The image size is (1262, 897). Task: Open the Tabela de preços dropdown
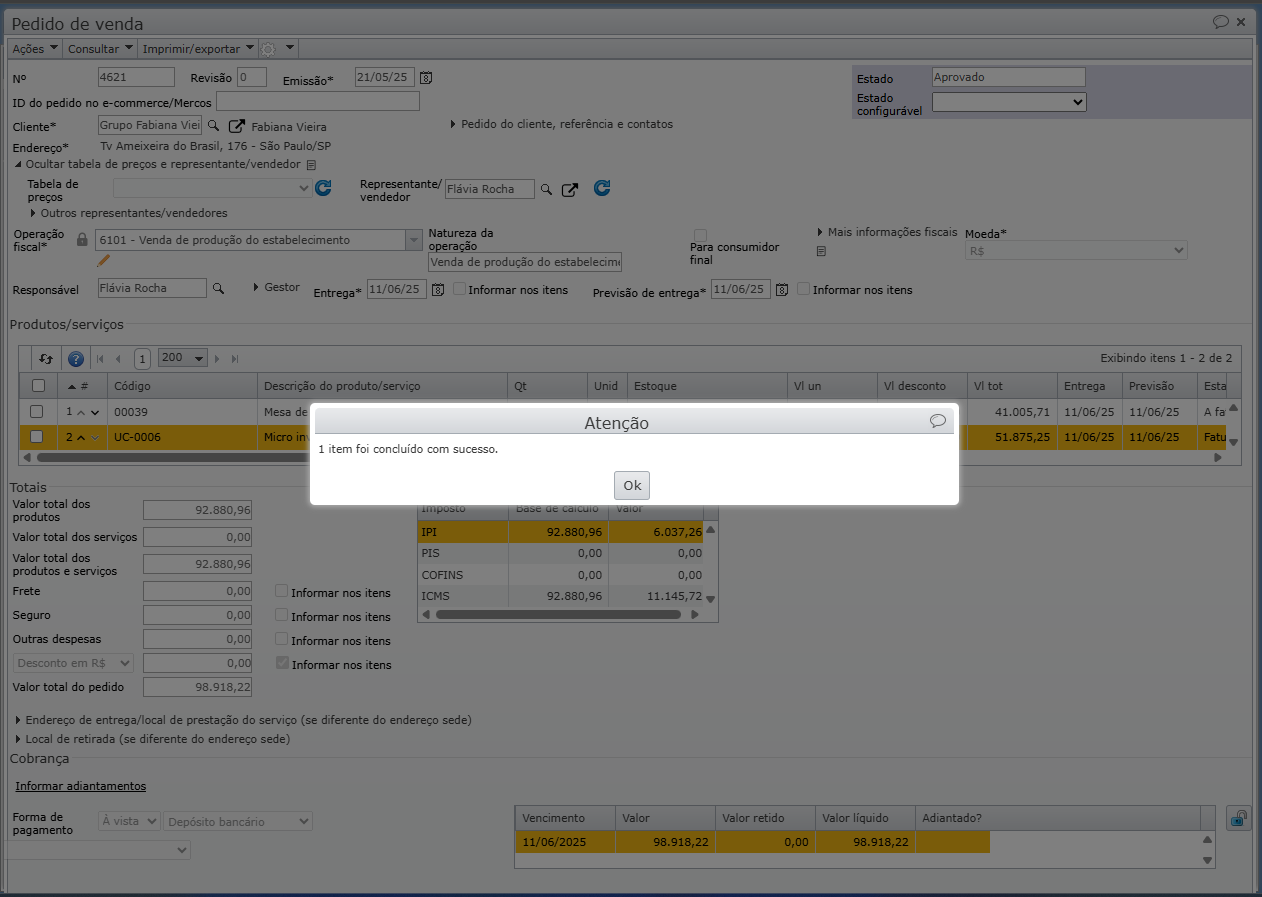(x=213, y=187)
